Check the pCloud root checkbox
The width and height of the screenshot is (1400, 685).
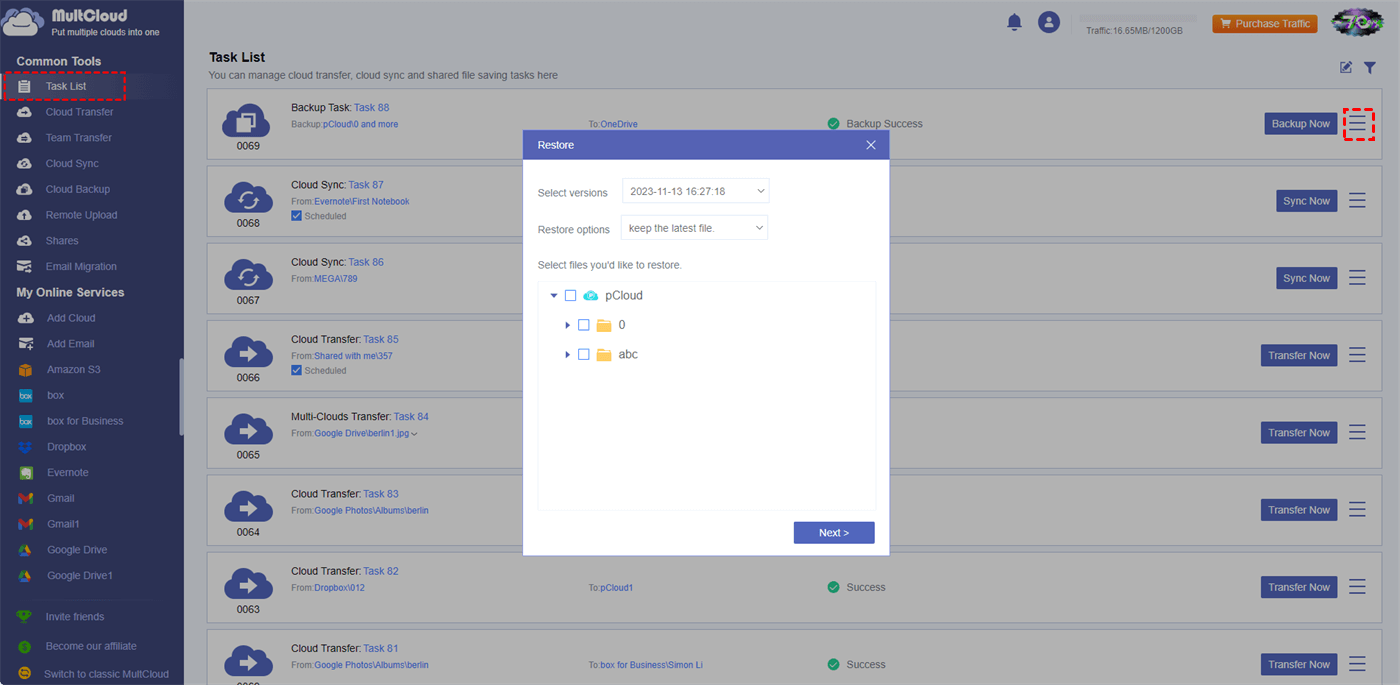tap(571, 296)
